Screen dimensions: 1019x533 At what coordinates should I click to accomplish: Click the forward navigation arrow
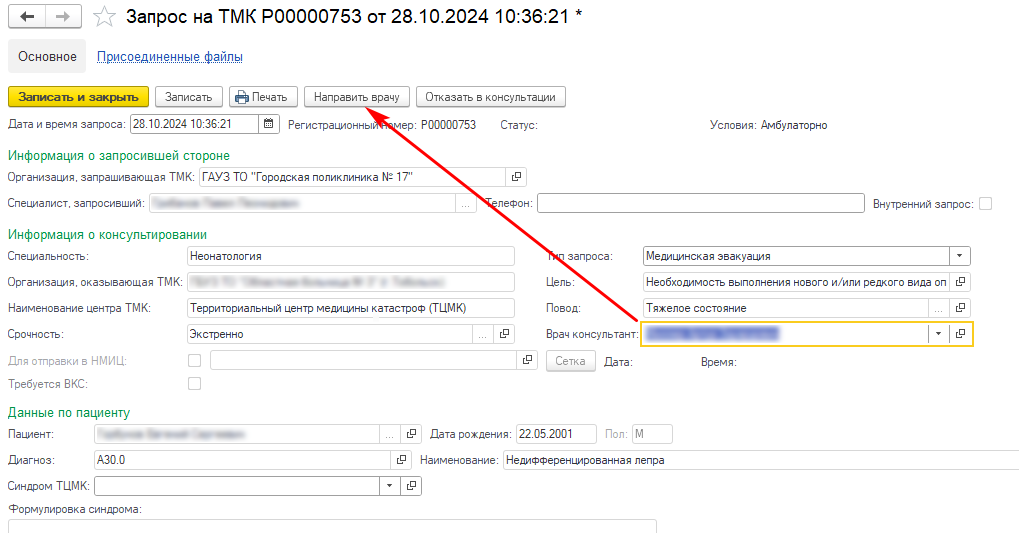point(63,17)
